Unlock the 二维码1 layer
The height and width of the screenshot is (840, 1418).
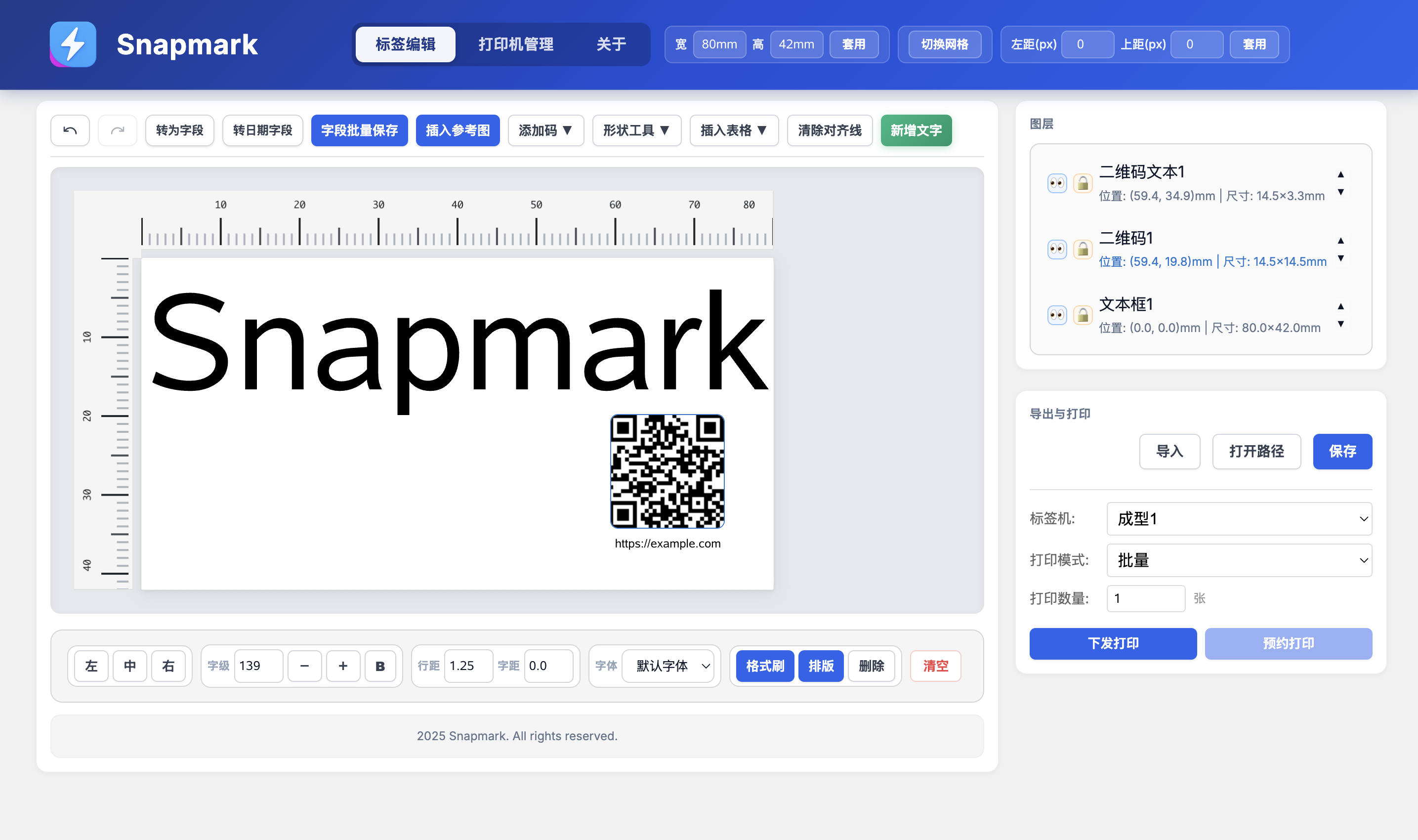point(1083,249)
